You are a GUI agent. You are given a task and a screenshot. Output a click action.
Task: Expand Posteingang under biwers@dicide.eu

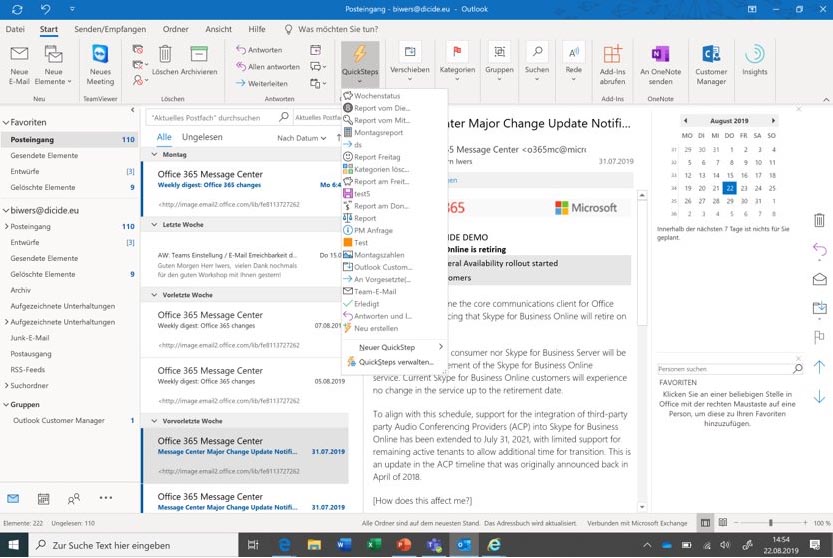click(6, 226)
